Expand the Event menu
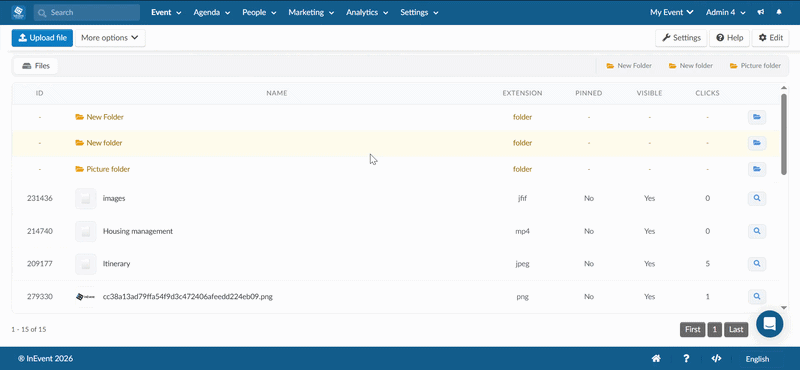 pyautogui.click(x=166, y=12)
